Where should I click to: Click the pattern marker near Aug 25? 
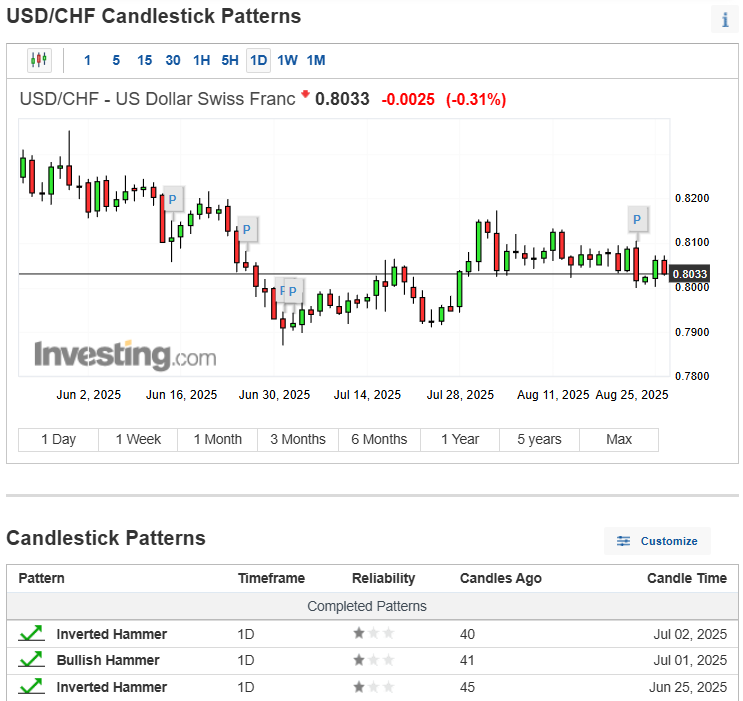coord(636,219)
